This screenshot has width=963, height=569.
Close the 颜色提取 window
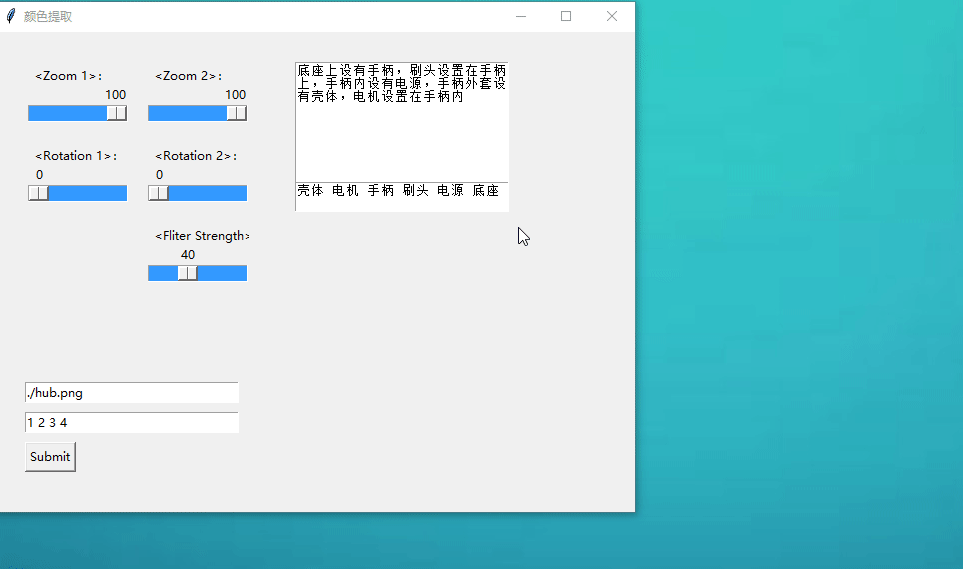pos(612,16)
